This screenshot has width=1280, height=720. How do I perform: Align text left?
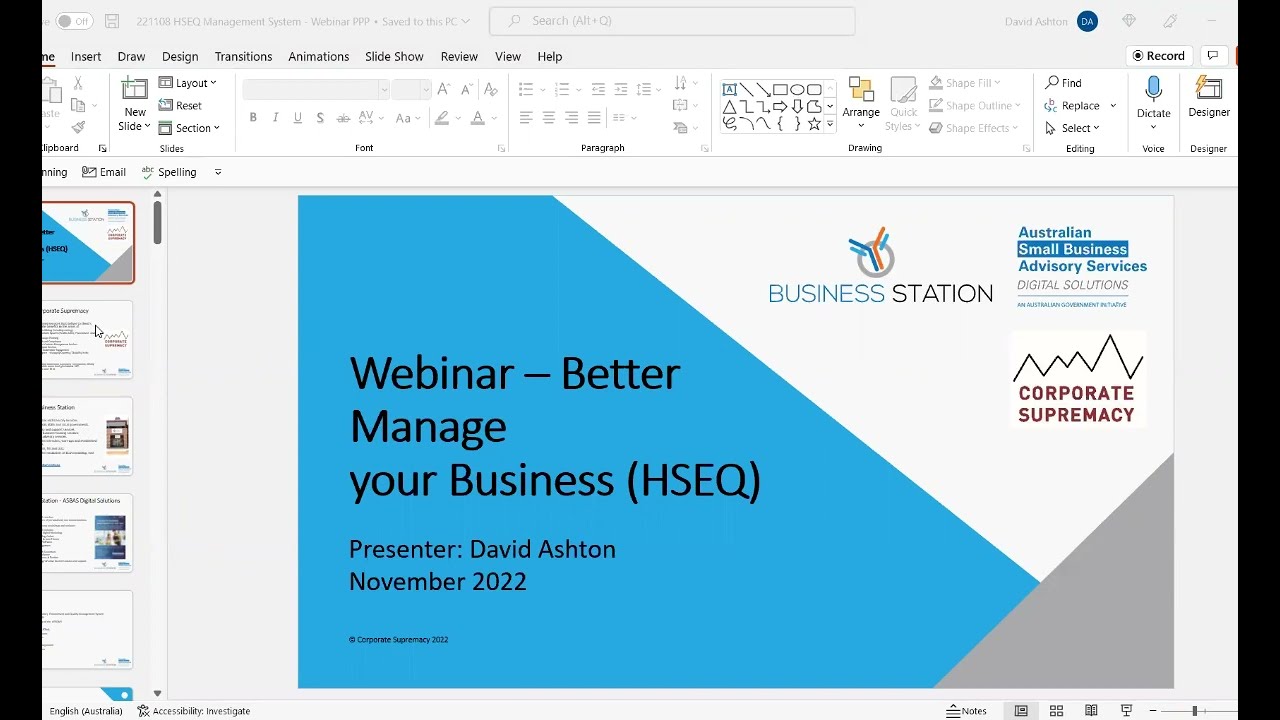[526, 118]
